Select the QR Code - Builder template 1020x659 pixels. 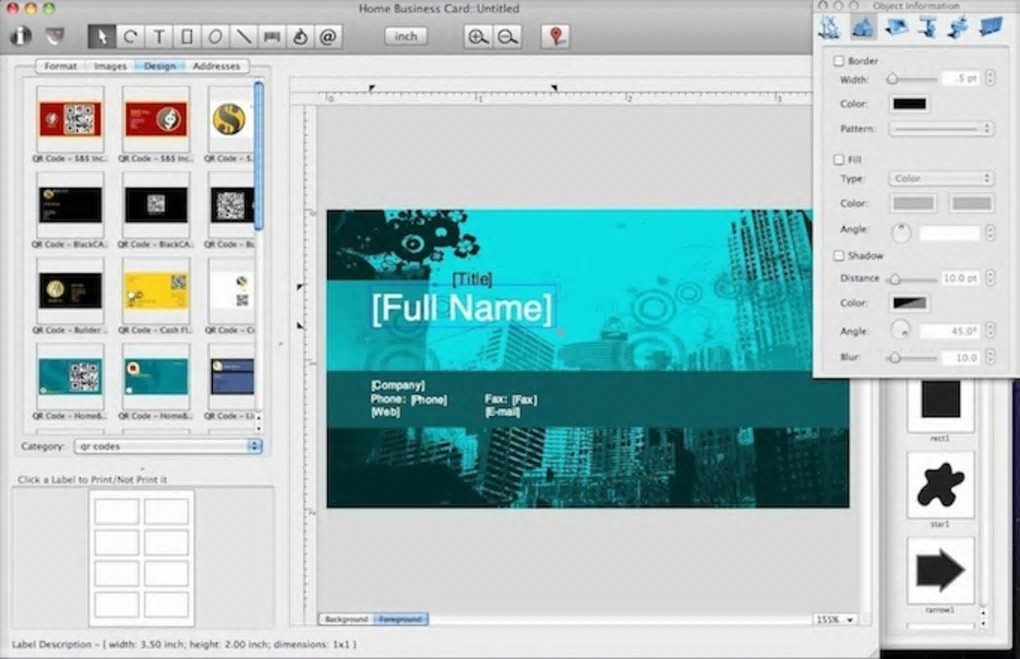[x=70, y=291]
